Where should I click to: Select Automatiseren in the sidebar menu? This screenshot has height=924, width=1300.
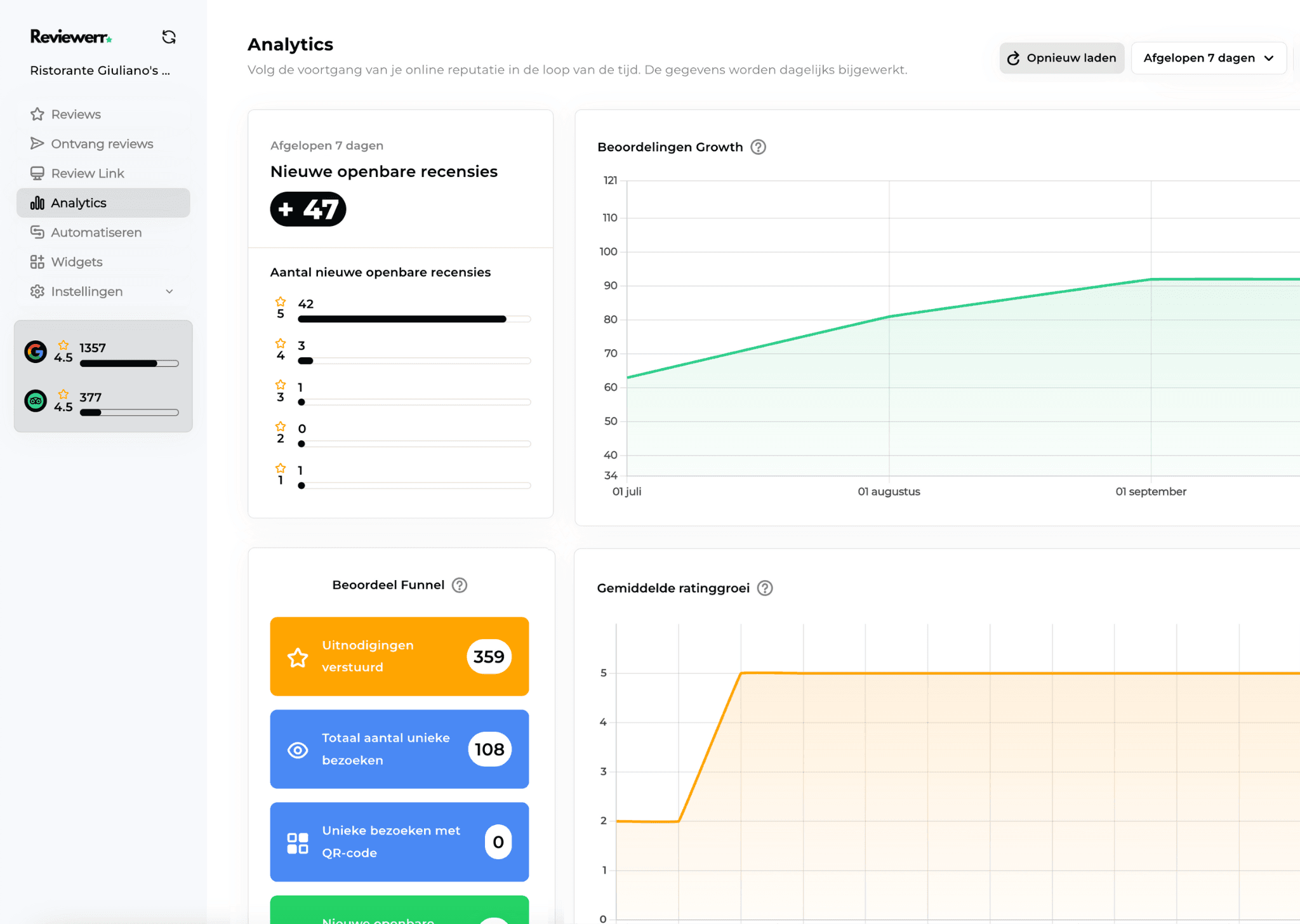click(x=96, y=232)
